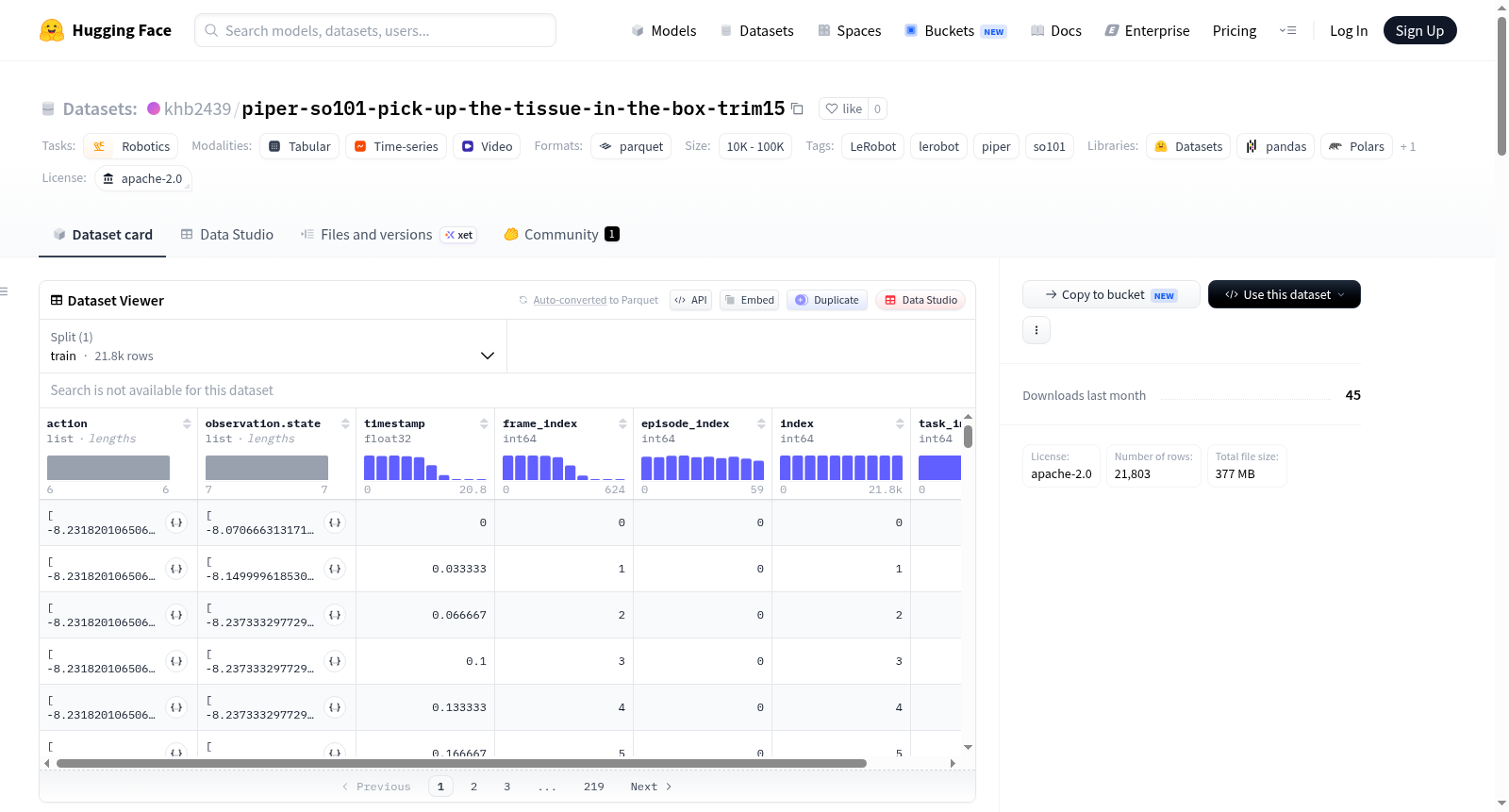Click the table's horizontal scrollbar
The height and width of the screenshot is (812, 1509).
[x=461, y=763]
